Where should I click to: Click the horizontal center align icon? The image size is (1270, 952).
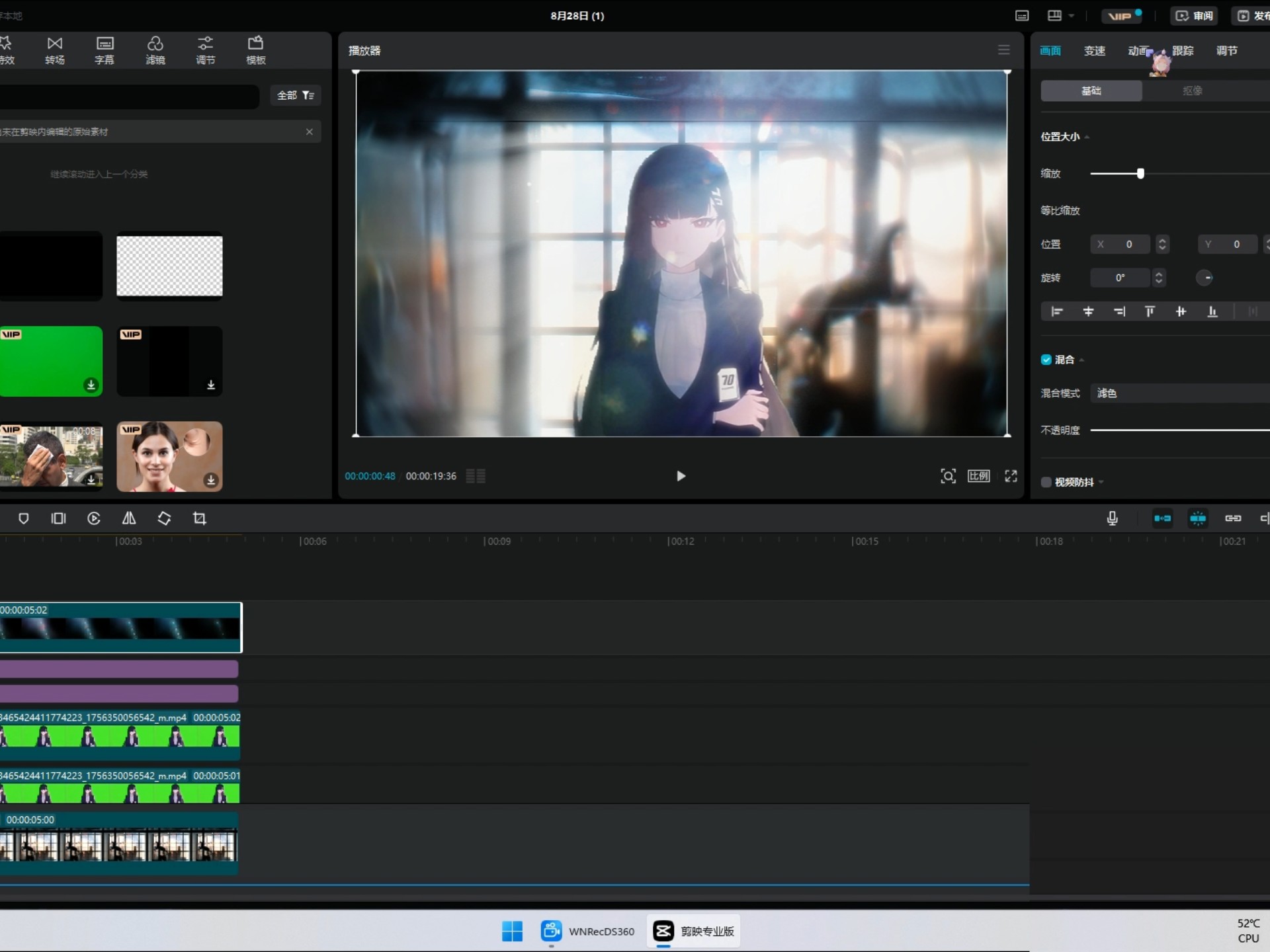coord(1088,311)
